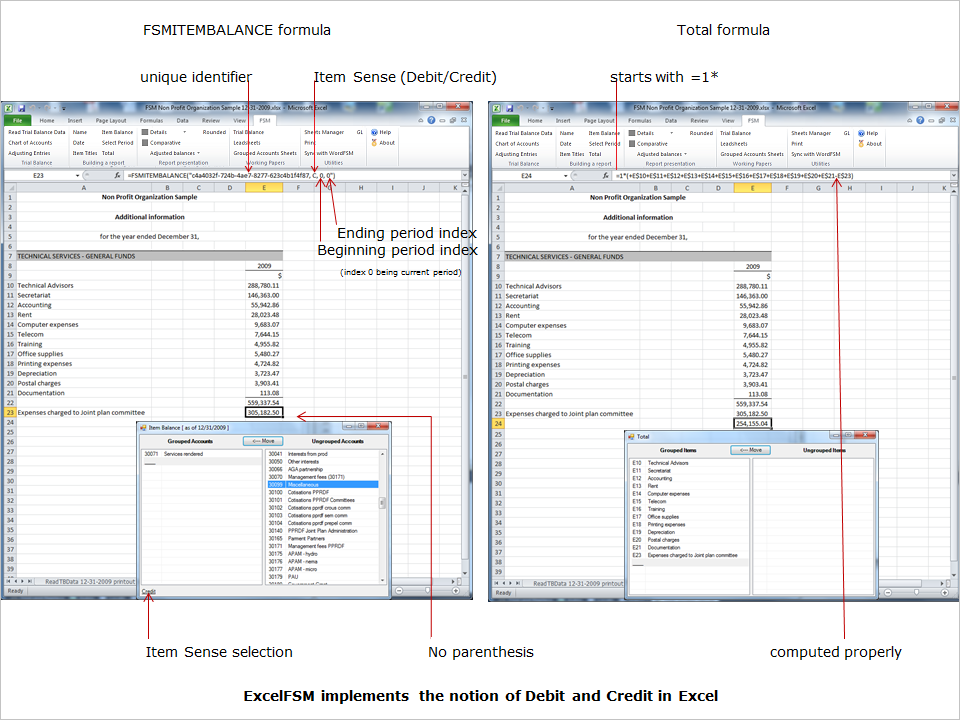Screen dimensions: 960x720
Task: Toggle Credit item sense in Item Balance dialog
Action: pyautogui.click(x=149, y=591)
